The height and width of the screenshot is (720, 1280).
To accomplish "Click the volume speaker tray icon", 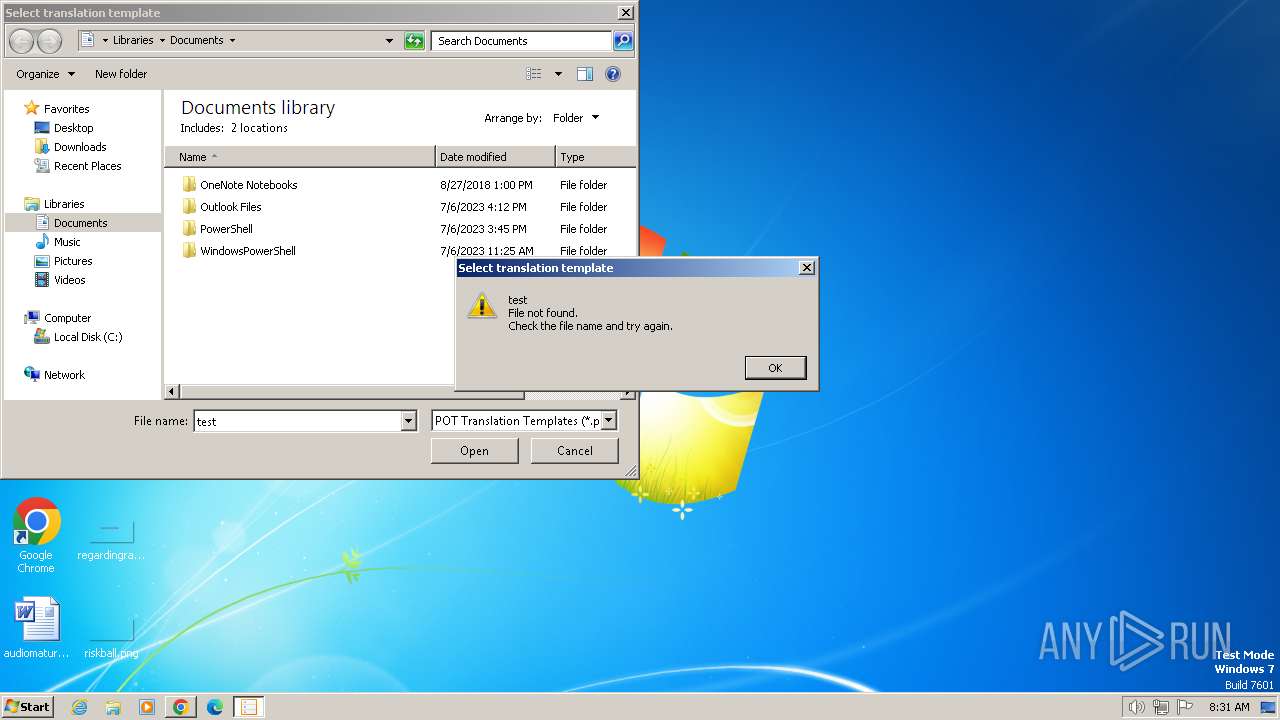I will [1136, 707].
